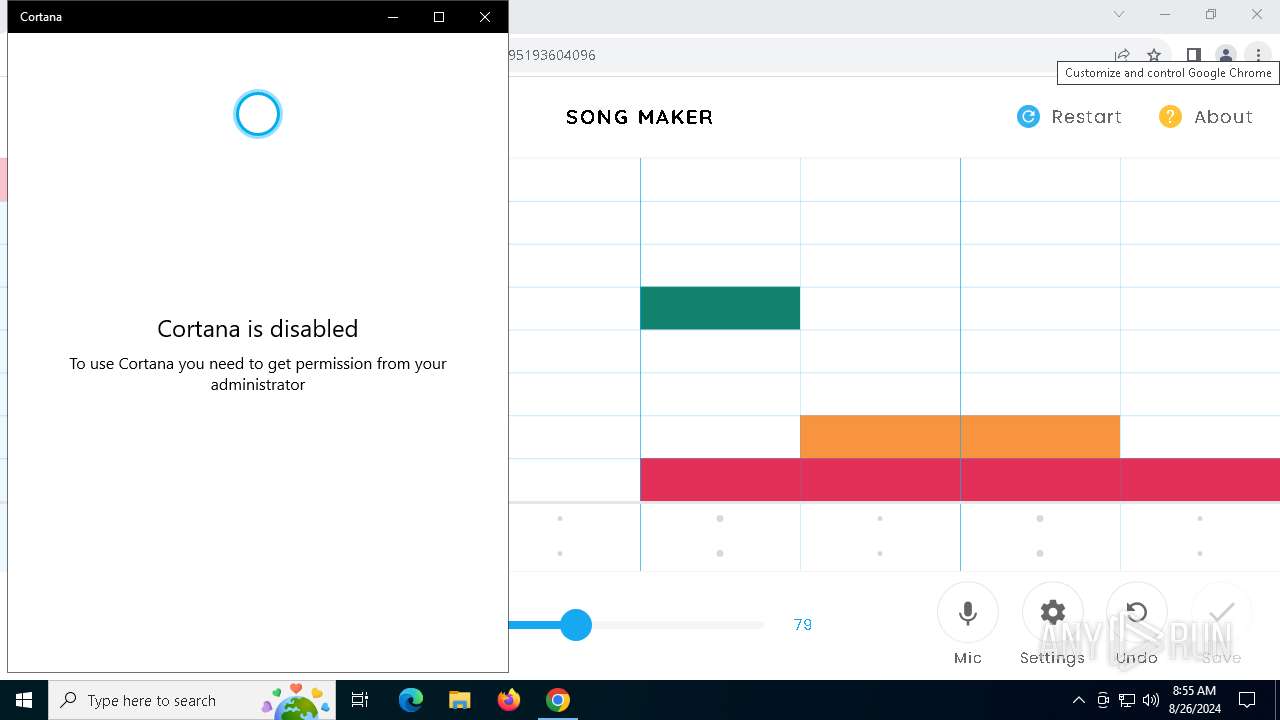The width and height of the screenshot is (1280, 720).
Task: Close the Cortana window
Action: pyautogui.click(x=485, y=17)
